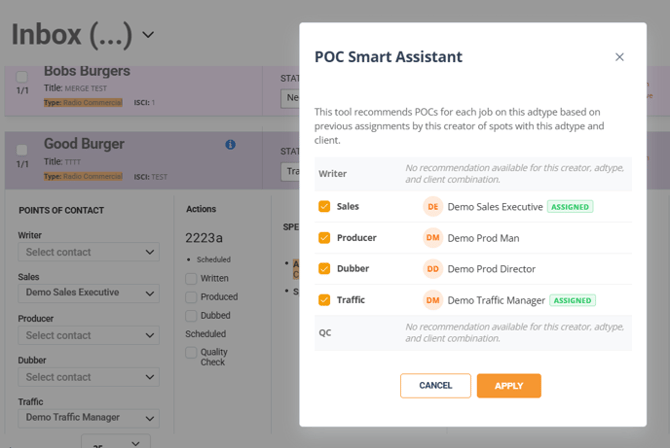Uncheck the Producer recommendation checkbox
This screenshot has height=448, width=670.
pos(324,238)
